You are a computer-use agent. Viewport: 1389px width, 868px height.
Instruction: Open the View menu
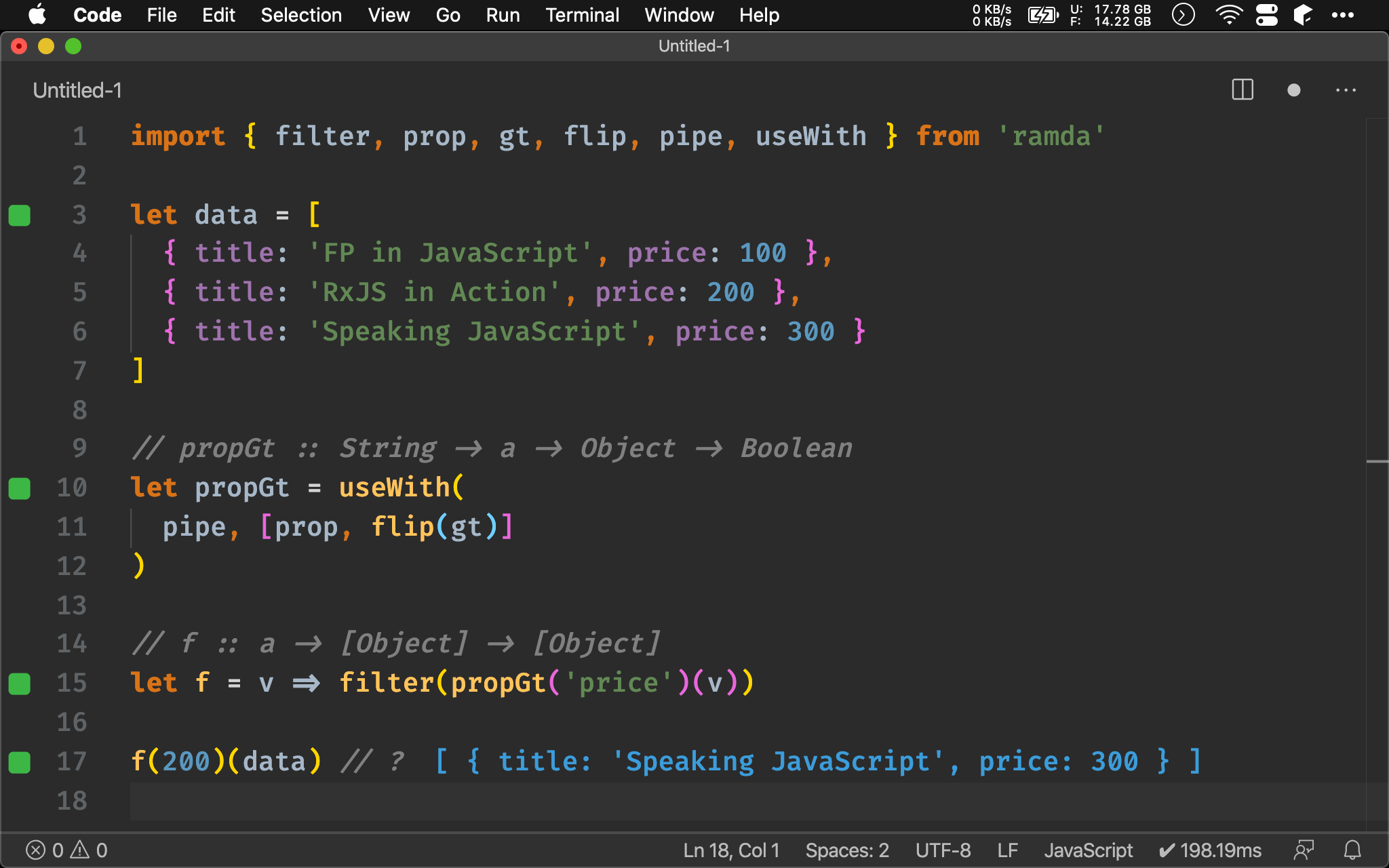[x=389, y=15]
